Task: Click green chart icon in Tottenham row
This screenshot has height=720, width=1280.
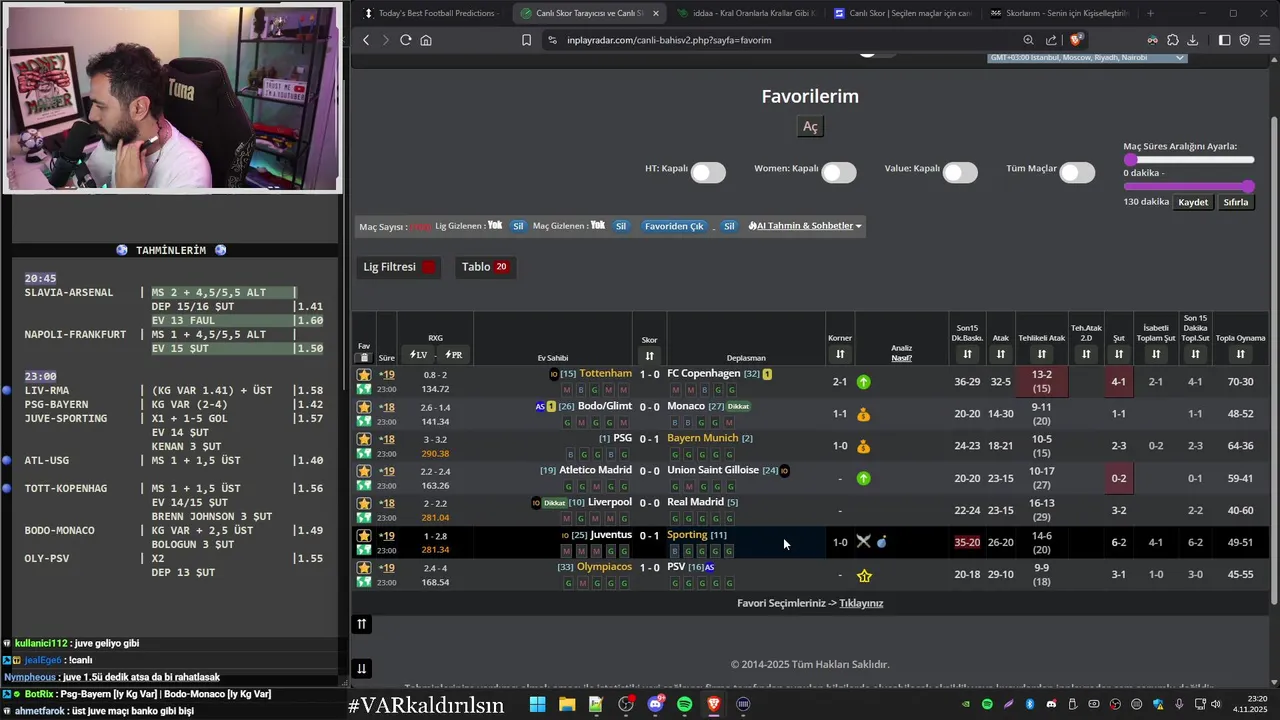Action: pyautogui.click(x=364, y=389)
